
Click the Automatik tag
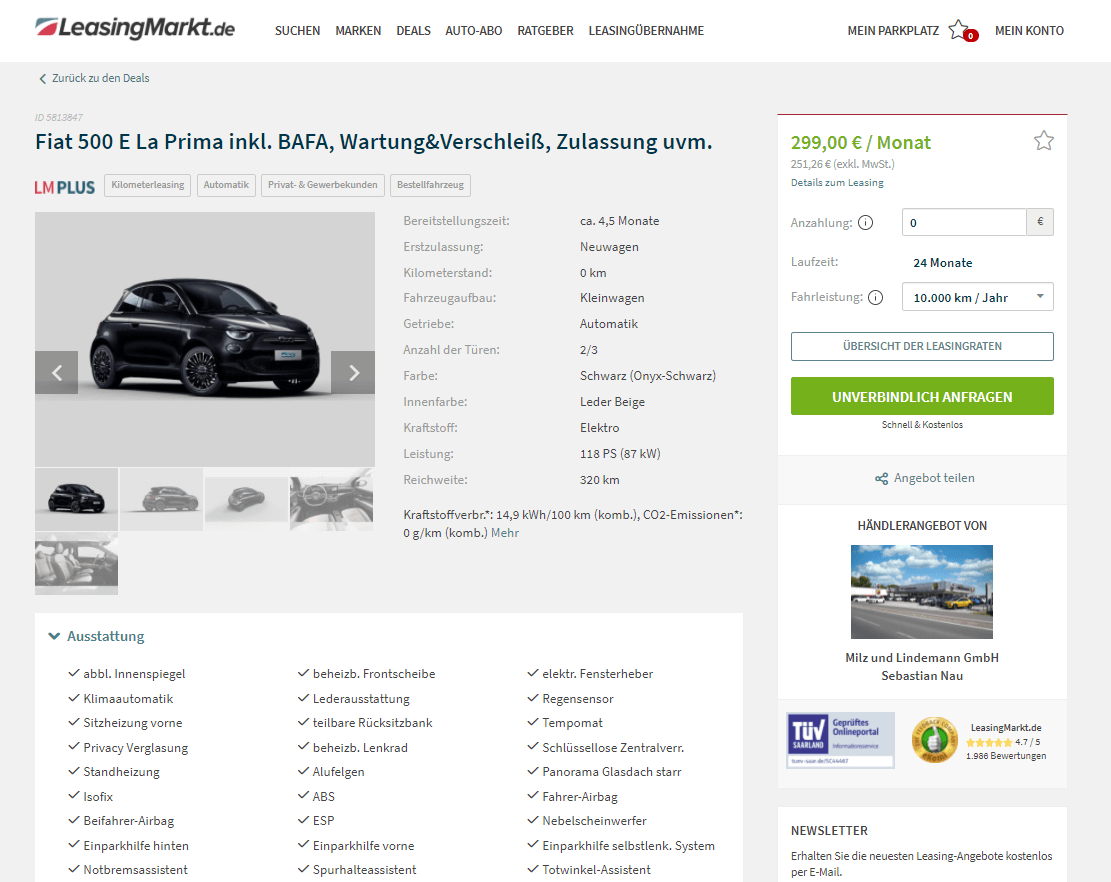226,185
